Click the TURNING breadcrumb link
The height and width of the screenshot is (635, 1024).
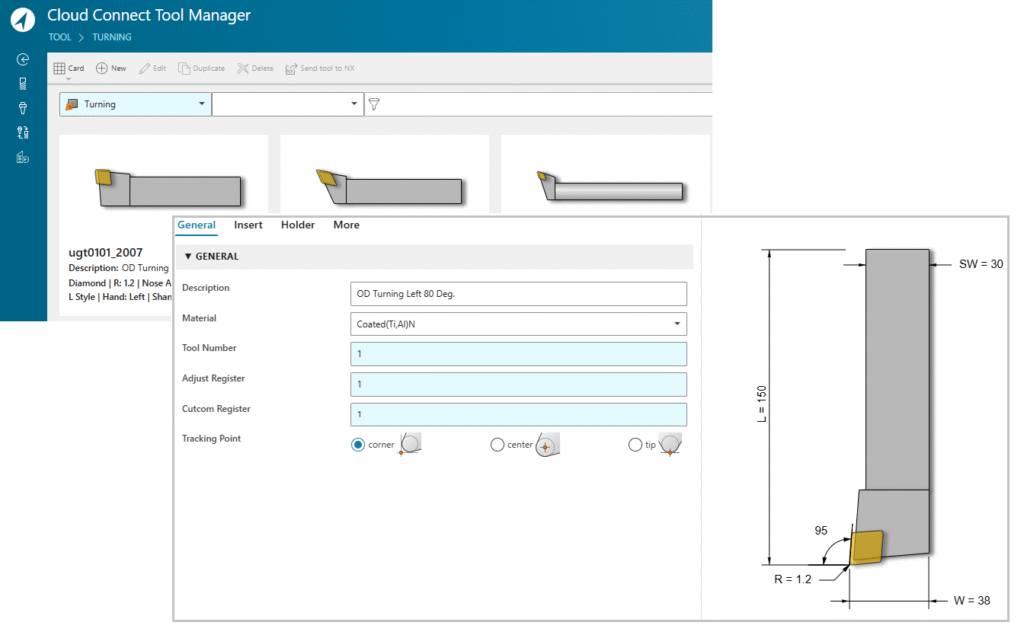112,37
